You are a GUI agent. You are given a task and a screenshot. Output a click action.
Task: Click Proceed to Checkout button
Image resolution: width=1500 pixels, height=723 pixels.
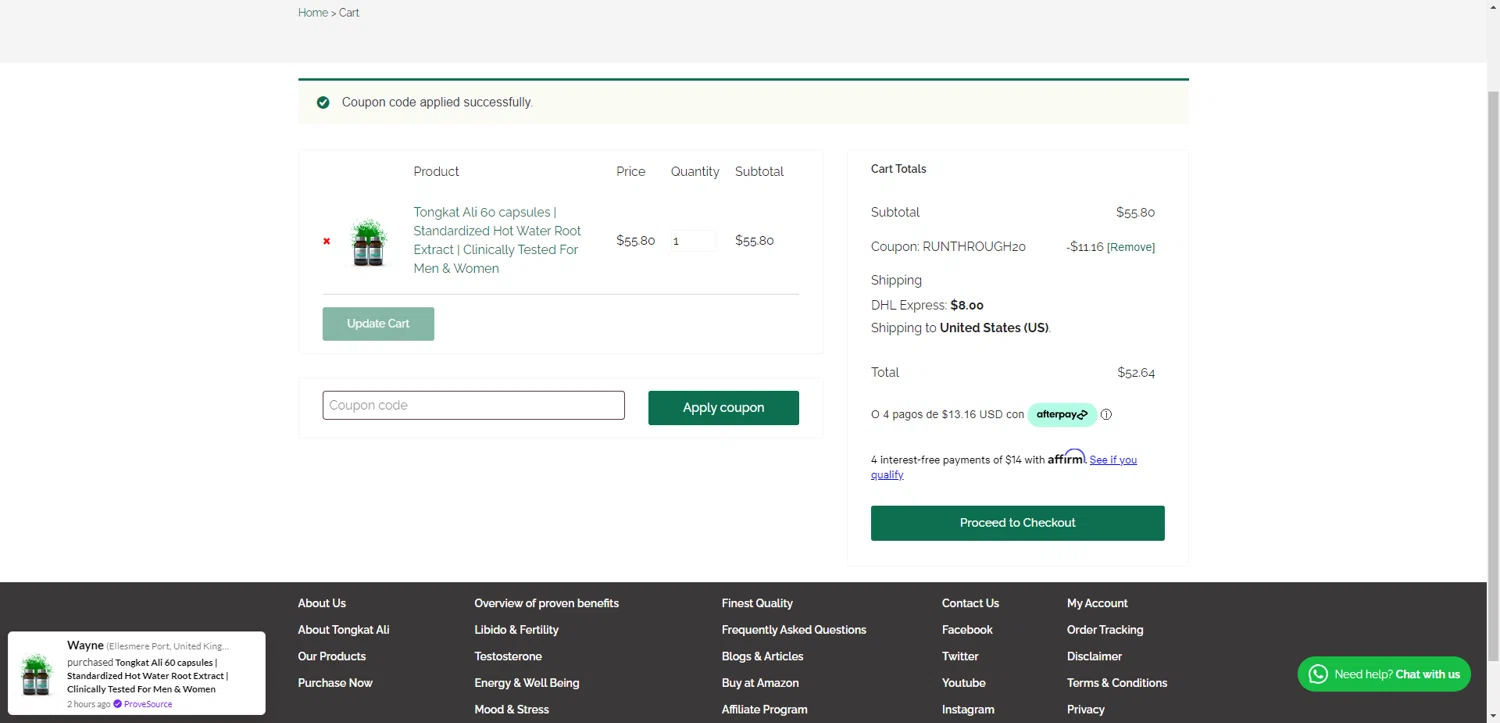[x=1017, y=523]
